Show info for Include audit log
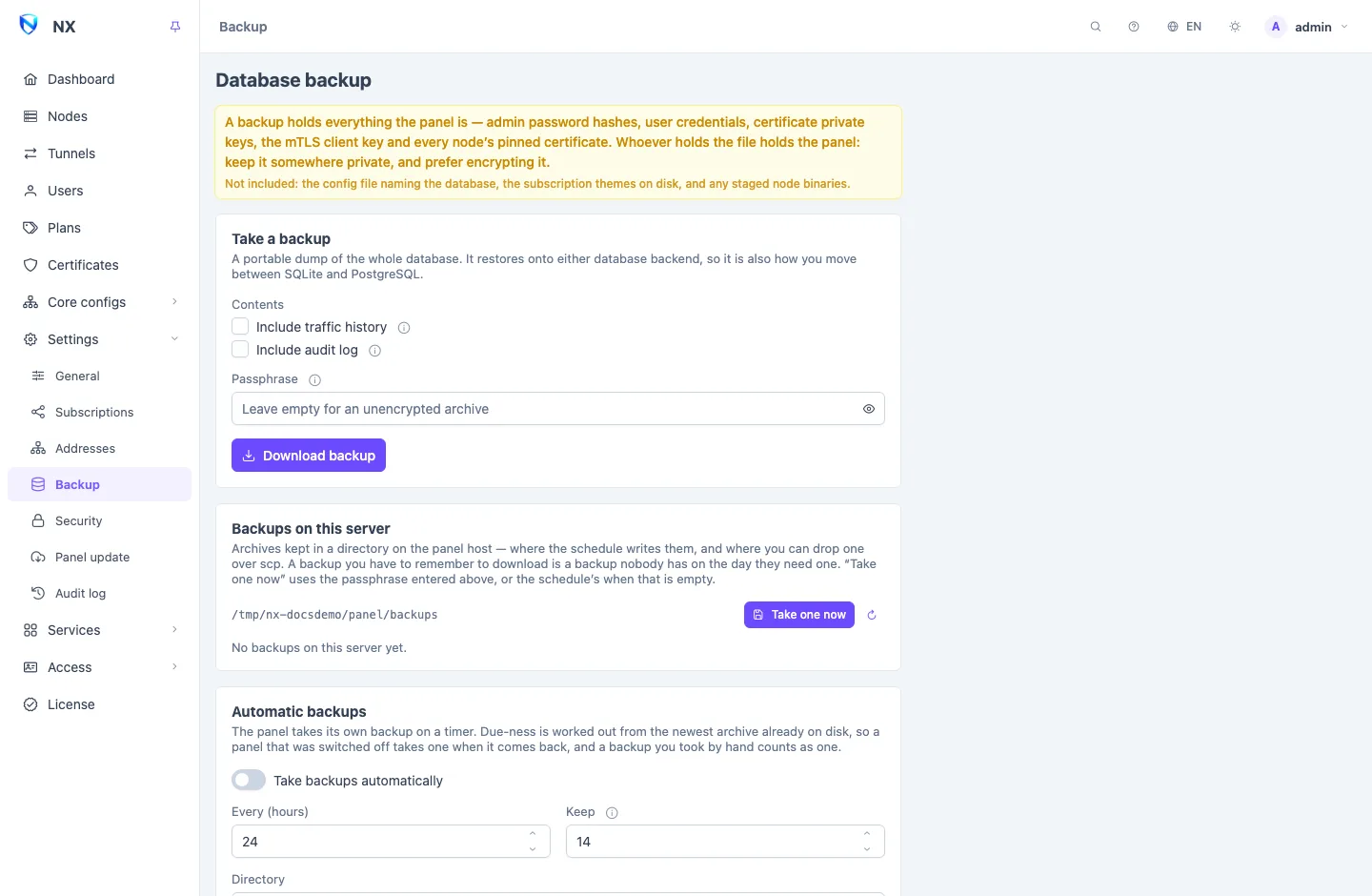Screen dimensions: 1372x896 pos(375,351)
